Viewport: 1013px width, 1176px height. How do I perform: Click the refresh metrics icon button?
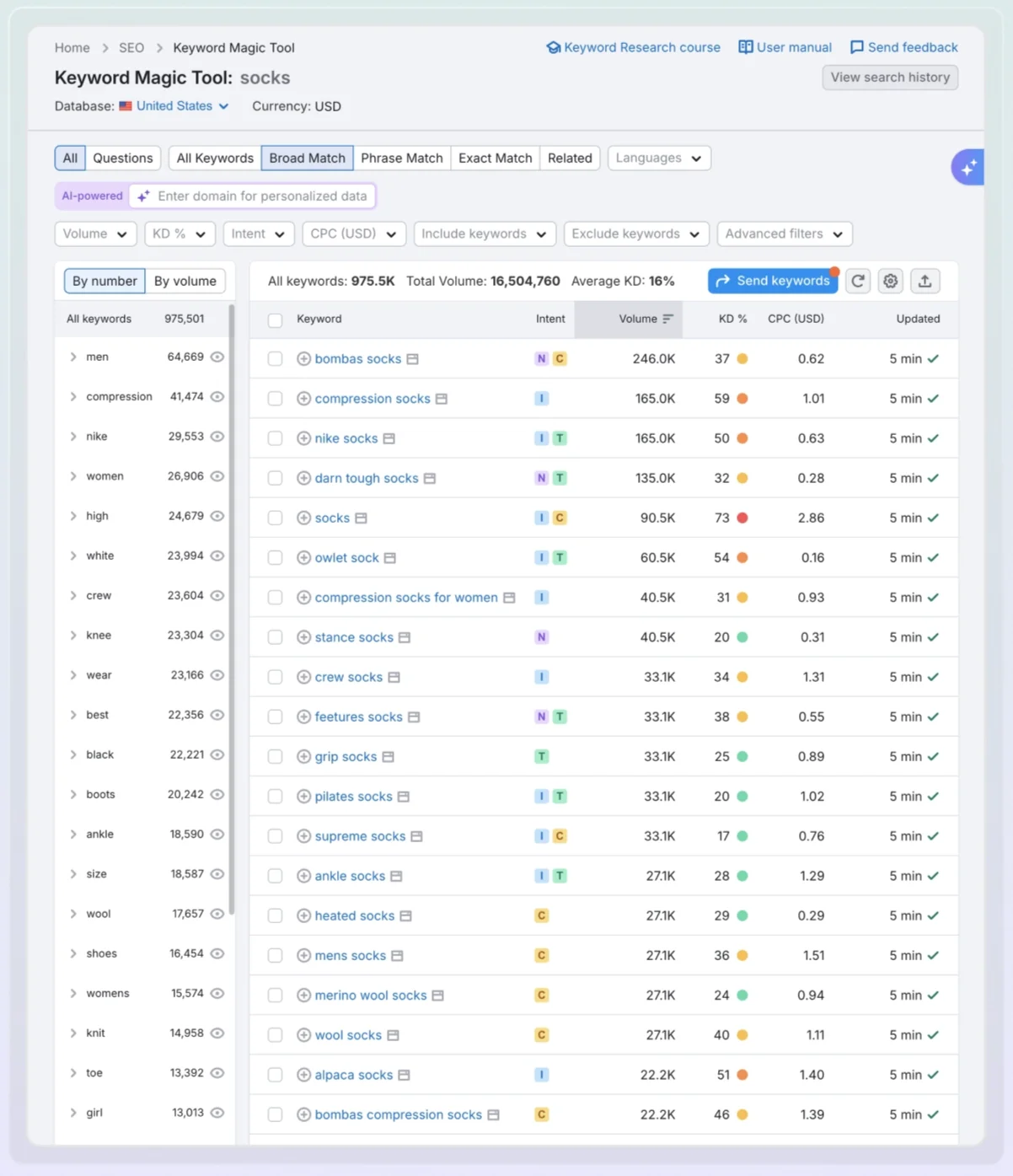pyautogui.click(x=858, y=282)
